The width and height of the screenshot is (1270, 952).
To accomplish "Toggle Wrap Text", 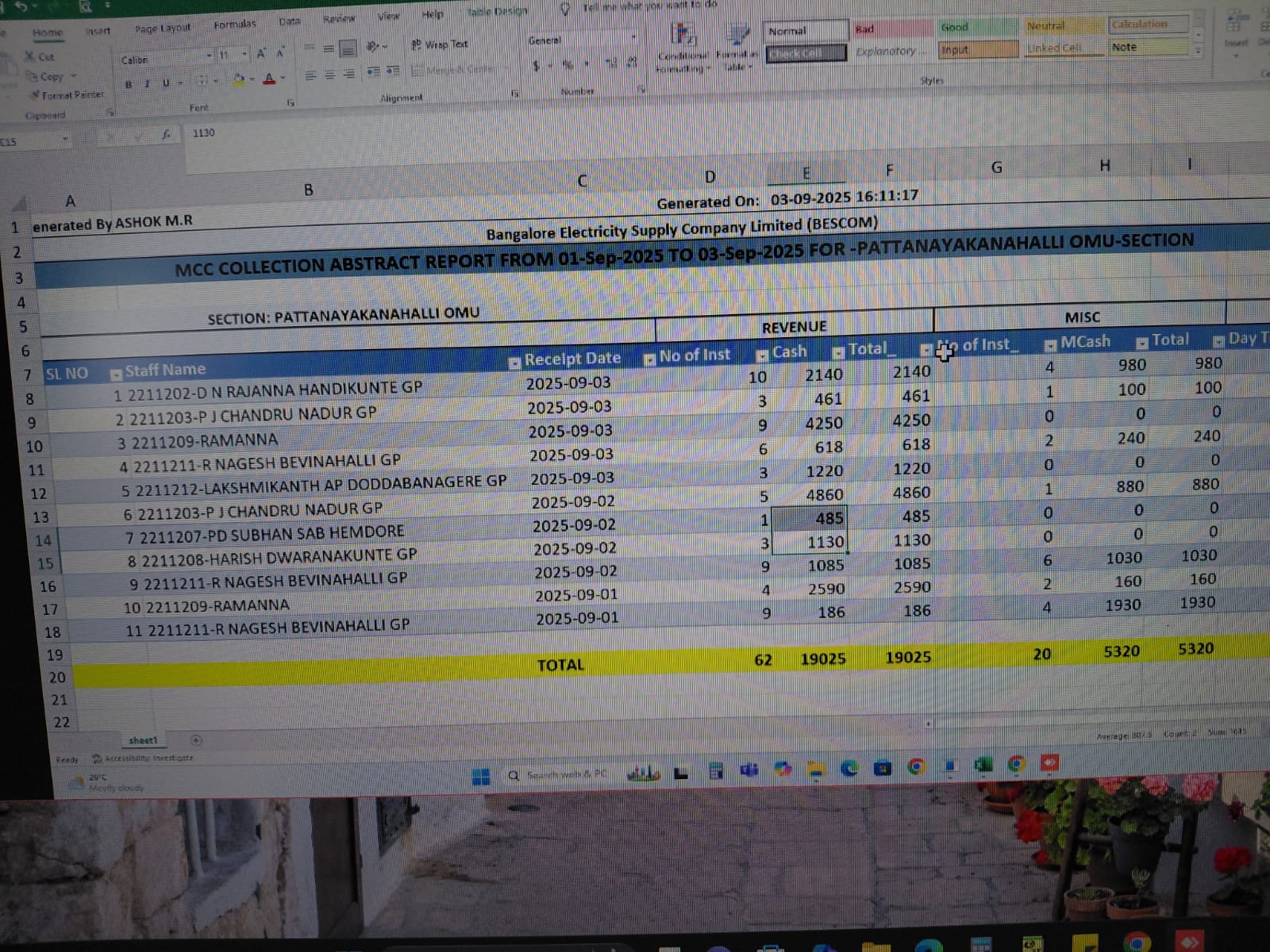I will tap(440, 44).
